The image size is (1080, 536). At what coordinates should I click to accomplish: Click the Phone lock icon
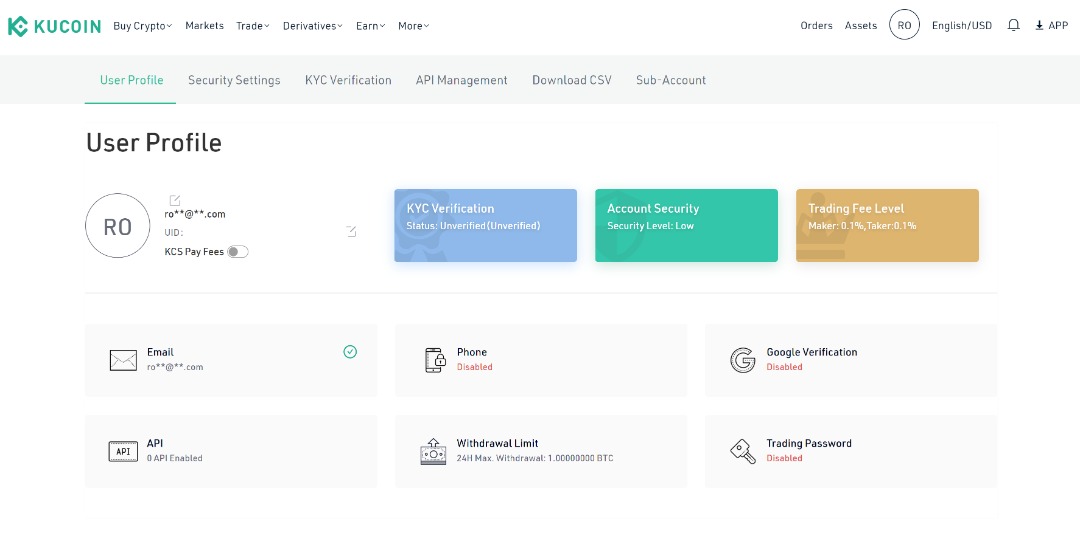click(x=435, y=360)
